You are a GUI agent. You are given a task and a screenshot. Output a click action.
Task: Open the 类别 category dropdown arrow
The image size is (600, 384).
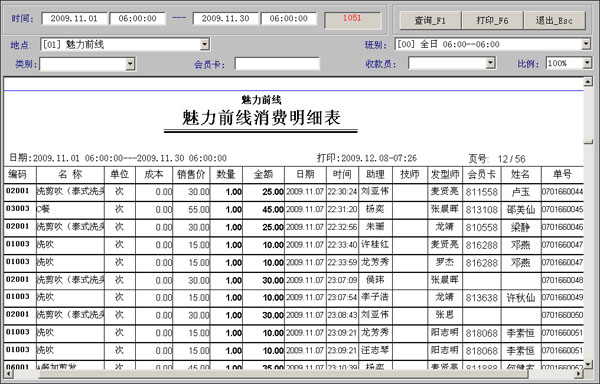(130, 64)
